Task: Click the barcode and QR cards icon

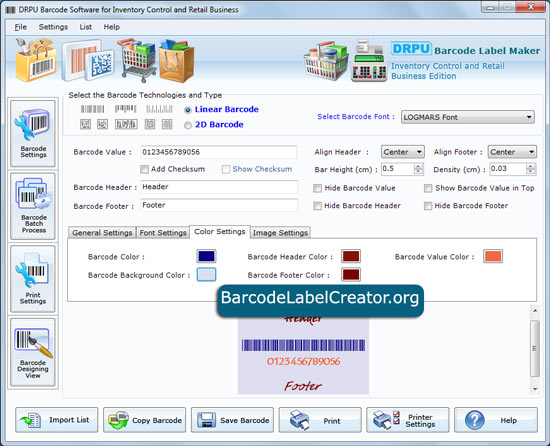Action: pyautogui.click(x=88, y=61)
